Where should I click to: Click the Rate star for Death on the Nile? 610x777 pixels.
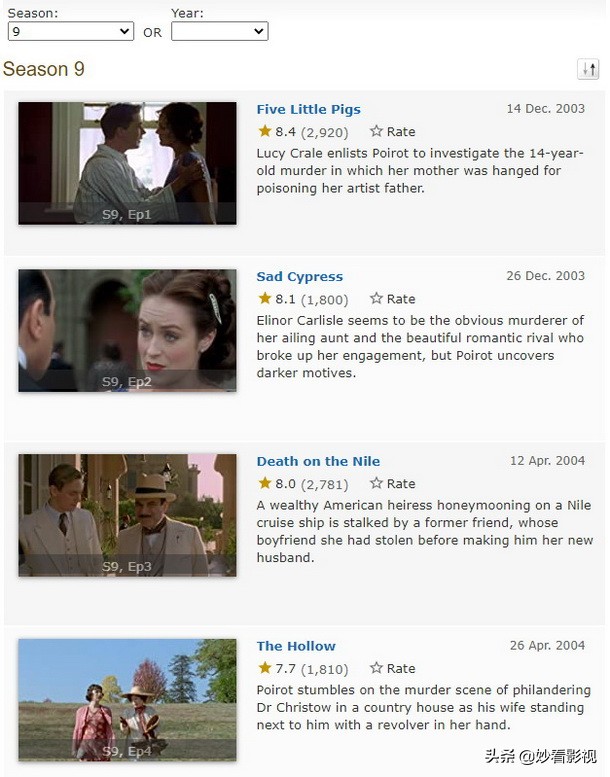[x=376, y=483]
